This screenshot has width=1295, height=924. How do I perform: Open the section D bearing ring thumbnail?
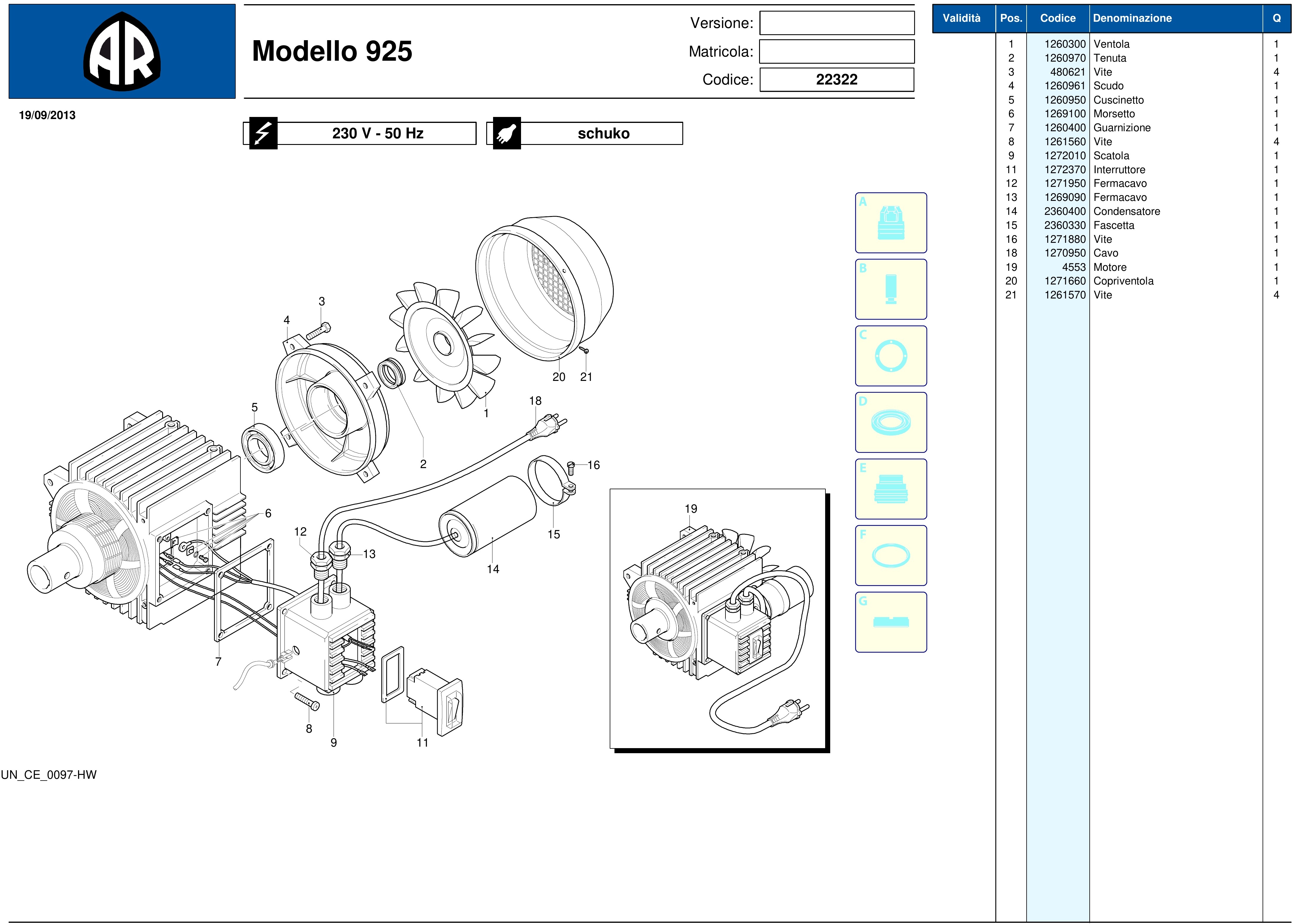890,423
